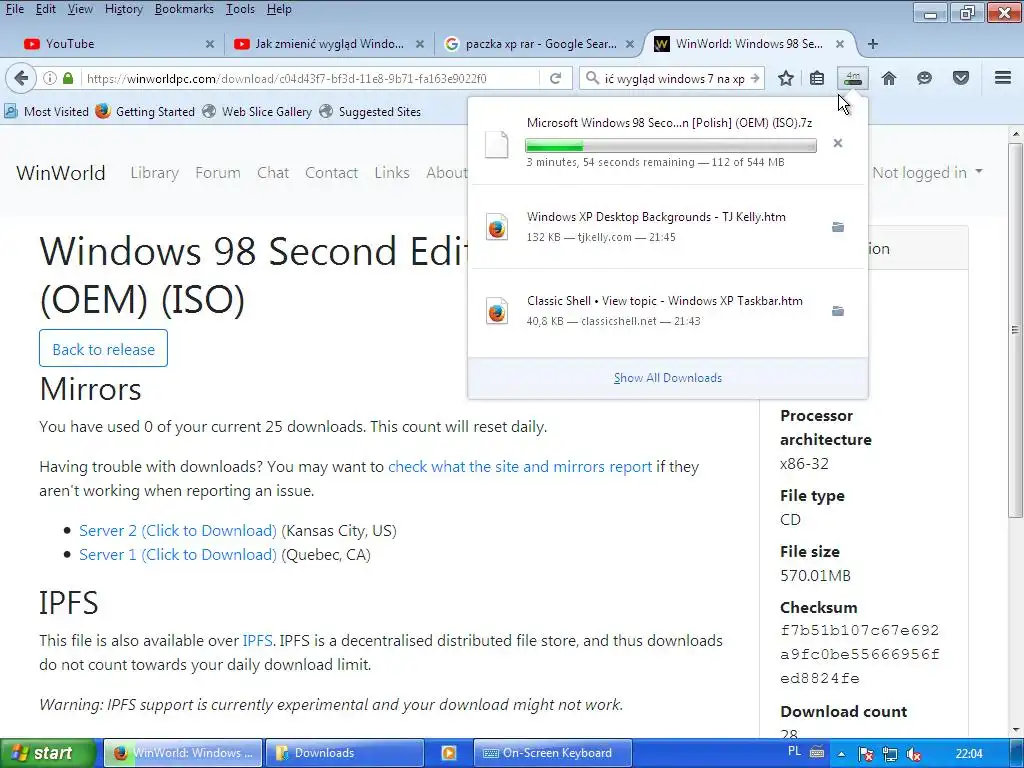
Task: Open the PL language indicator
Action: pos(795,752)
